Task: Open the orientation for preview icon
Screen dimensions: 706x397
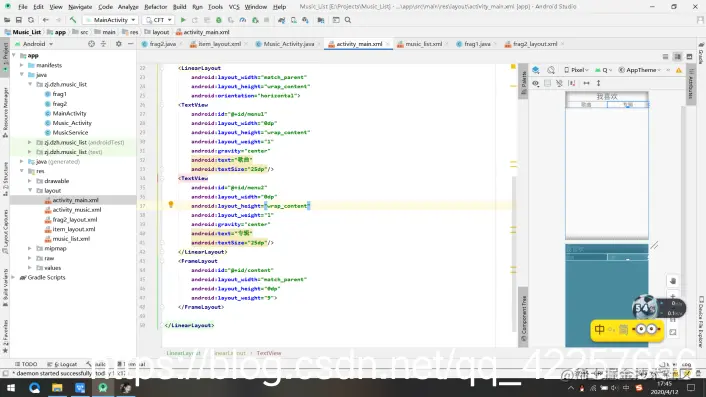Action: pos(551,70)
